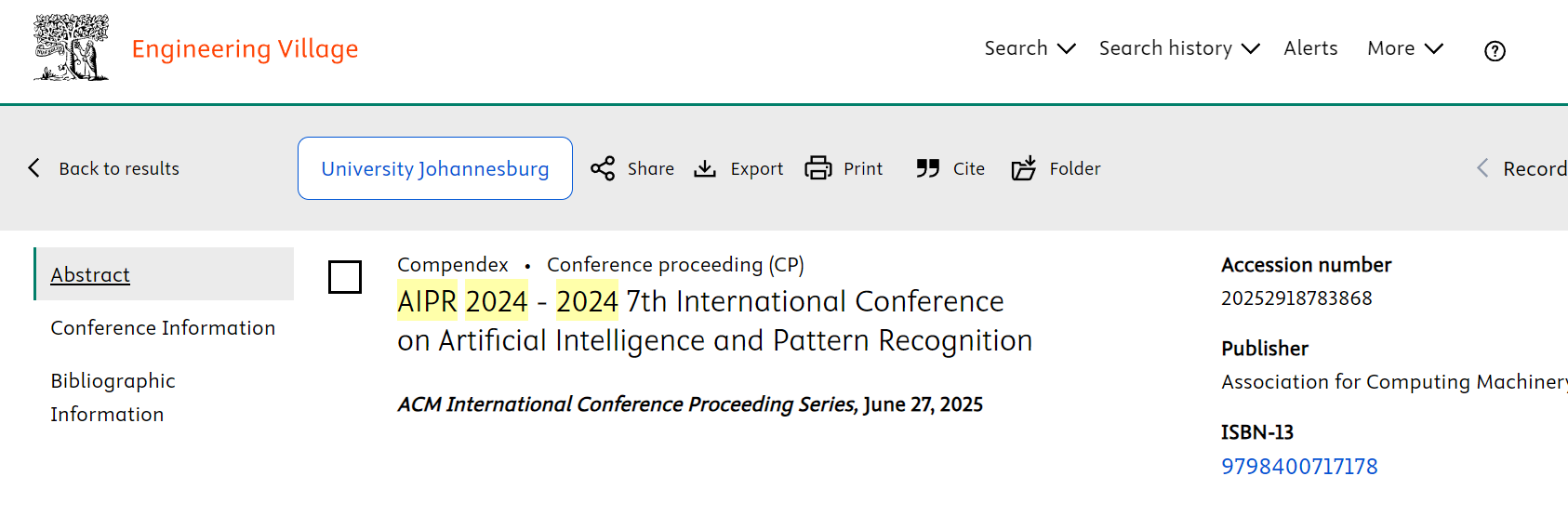Click the Share icon

click(603, 168)
